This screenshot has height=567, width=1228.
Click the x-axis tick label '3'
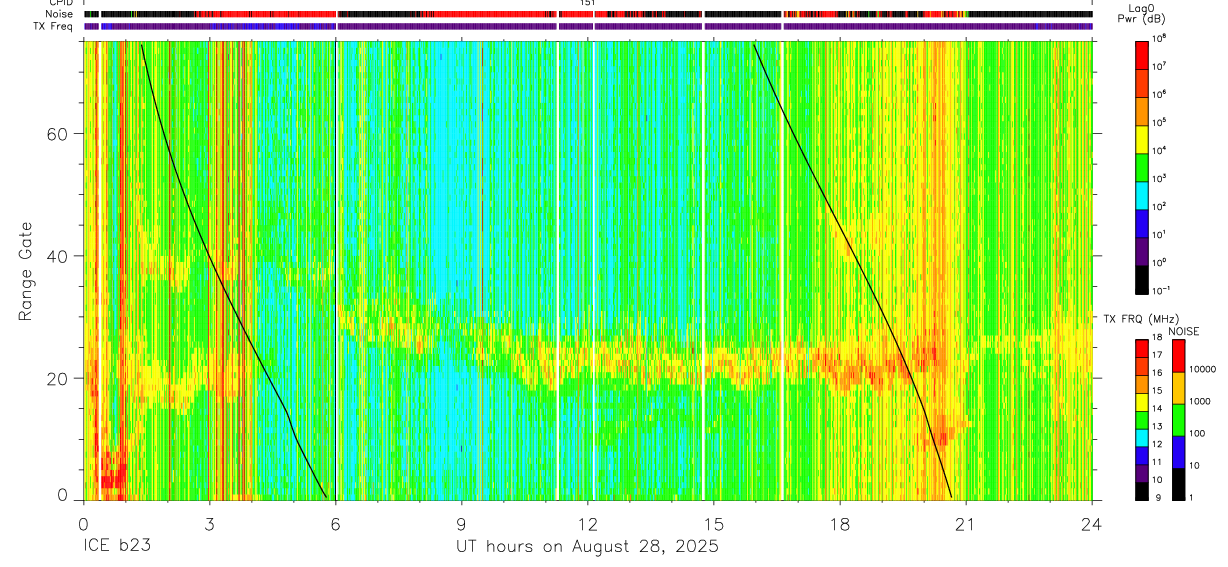tap(209, 523)
